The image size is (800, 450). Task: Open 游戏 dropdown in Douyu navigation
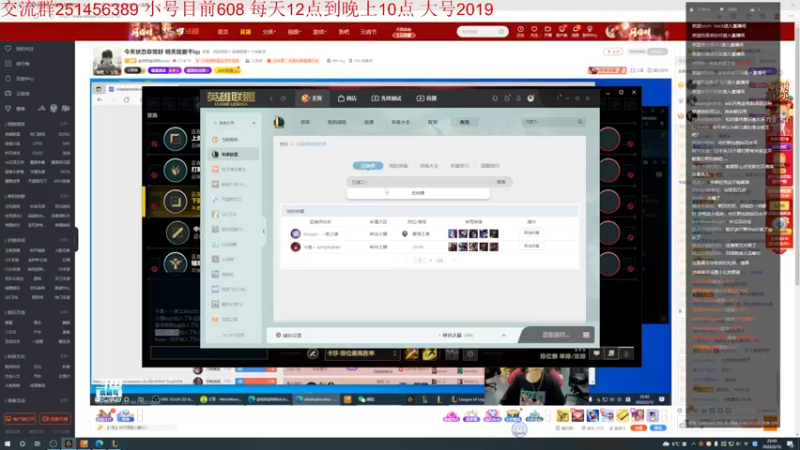pos(319,32)
